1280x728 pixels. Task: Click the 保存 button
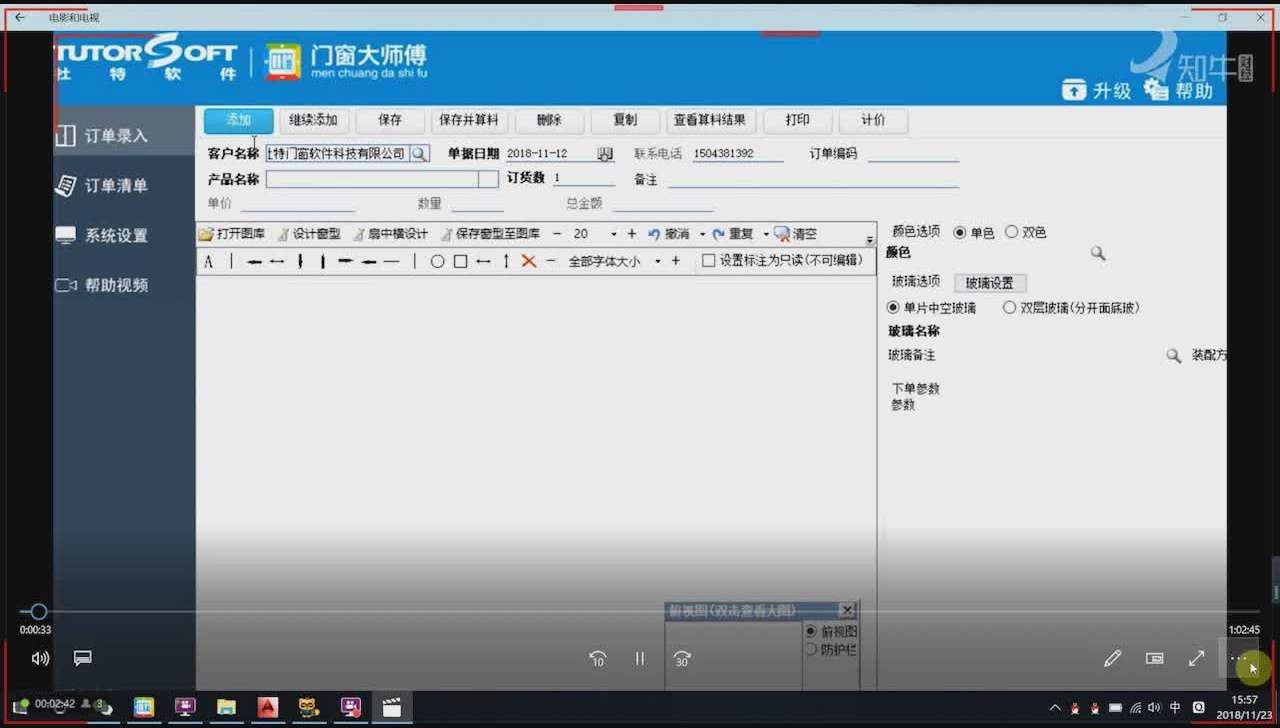click(x=390, y=120)
